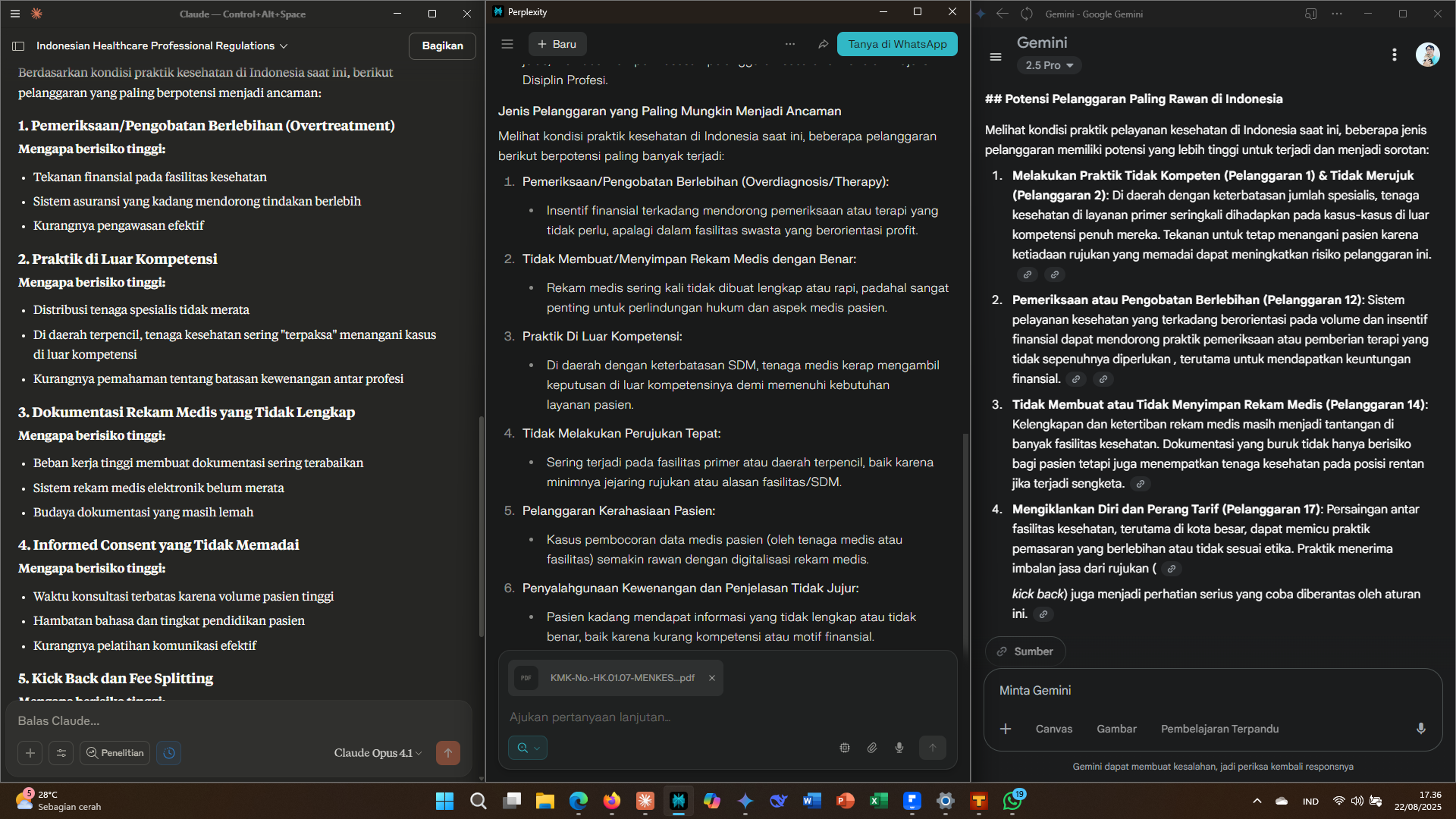This screenshot has width=1456, height=819.
Task: Open Claude Opus 4.1 model selector
Action: pyautogui.click(x=377, y=753)
